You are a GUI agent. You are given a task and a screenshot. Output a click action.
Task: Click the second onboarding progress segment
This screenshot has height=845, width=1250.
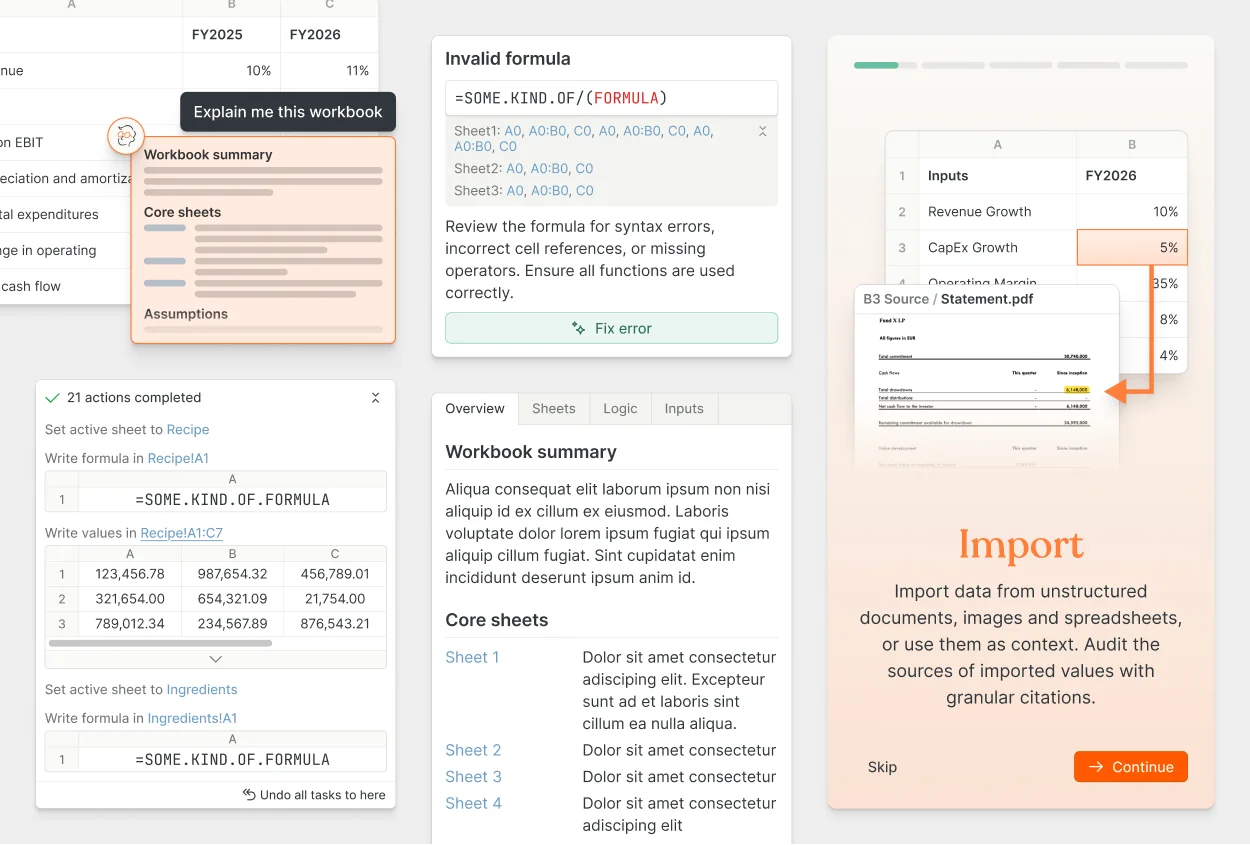coord(952,66)
